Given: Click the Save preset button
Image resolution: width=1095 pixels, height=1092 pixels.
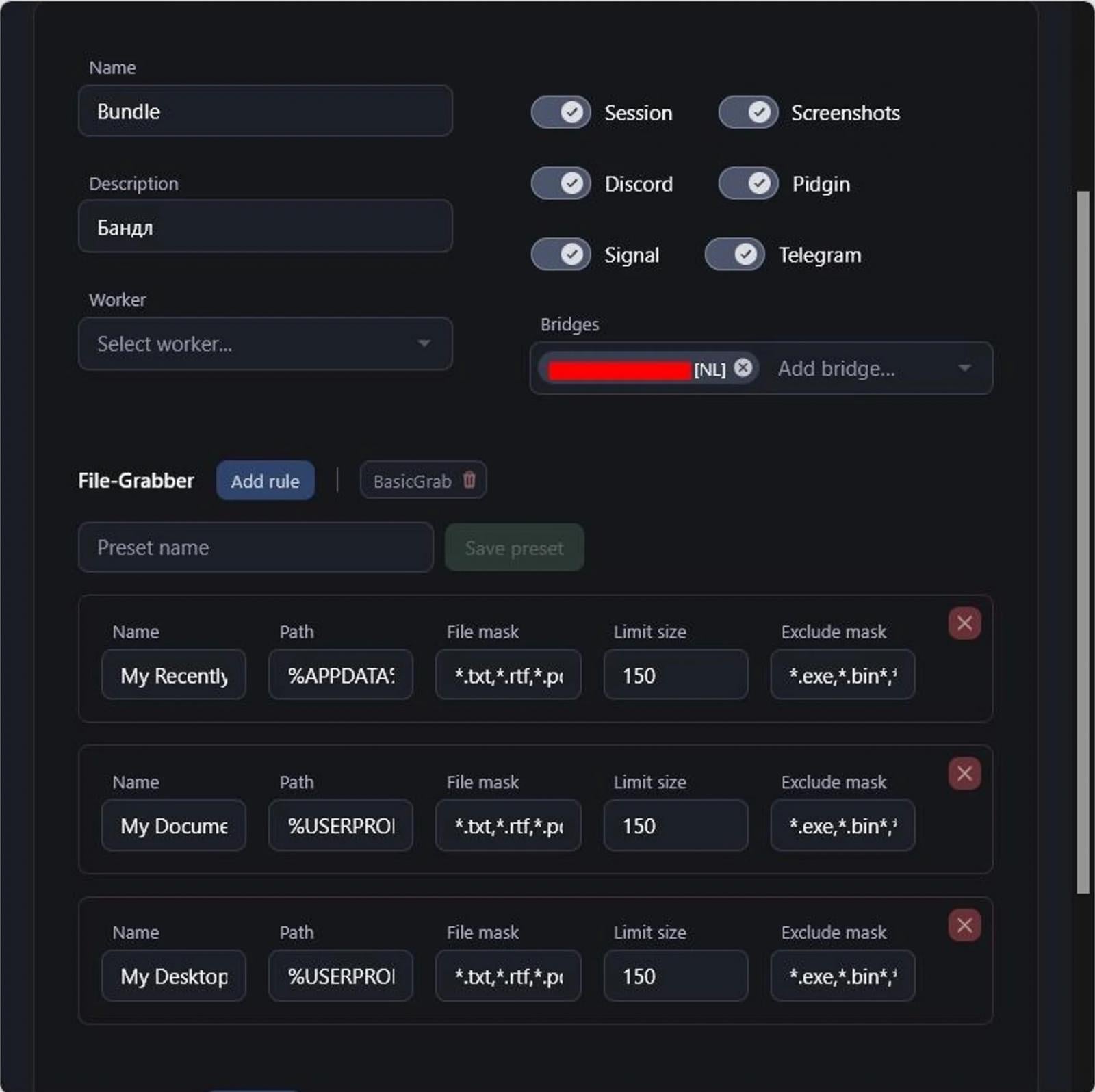Looking at the screenshot, I should (x=514, y=547).
